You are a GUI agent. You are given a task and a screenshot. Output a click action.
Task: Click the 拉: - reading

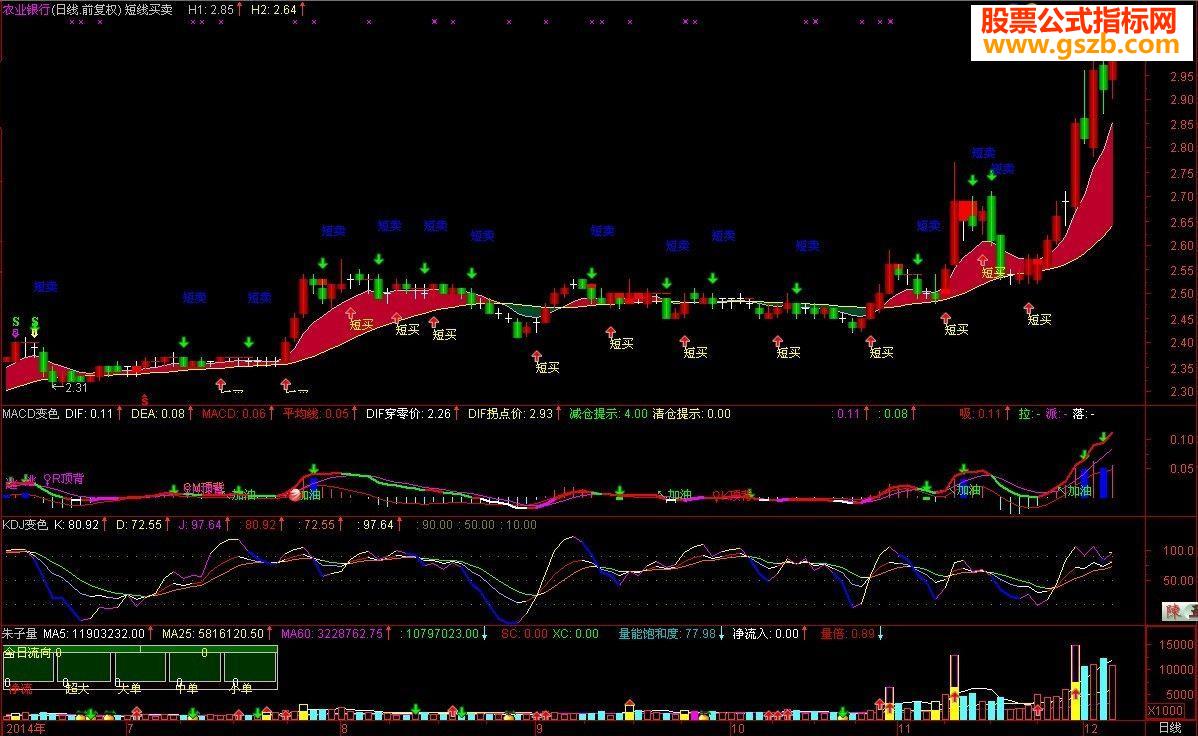[1028, 413]
